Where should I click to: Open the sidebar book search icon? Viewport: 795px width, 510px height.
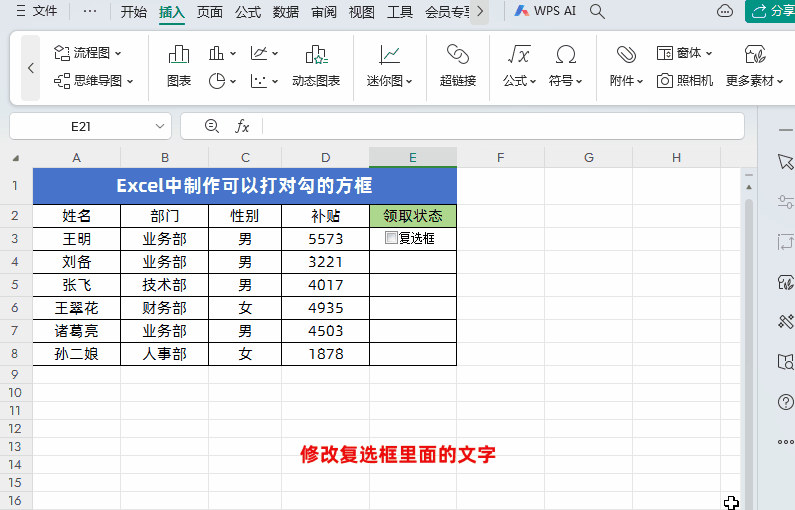(785, 361)
